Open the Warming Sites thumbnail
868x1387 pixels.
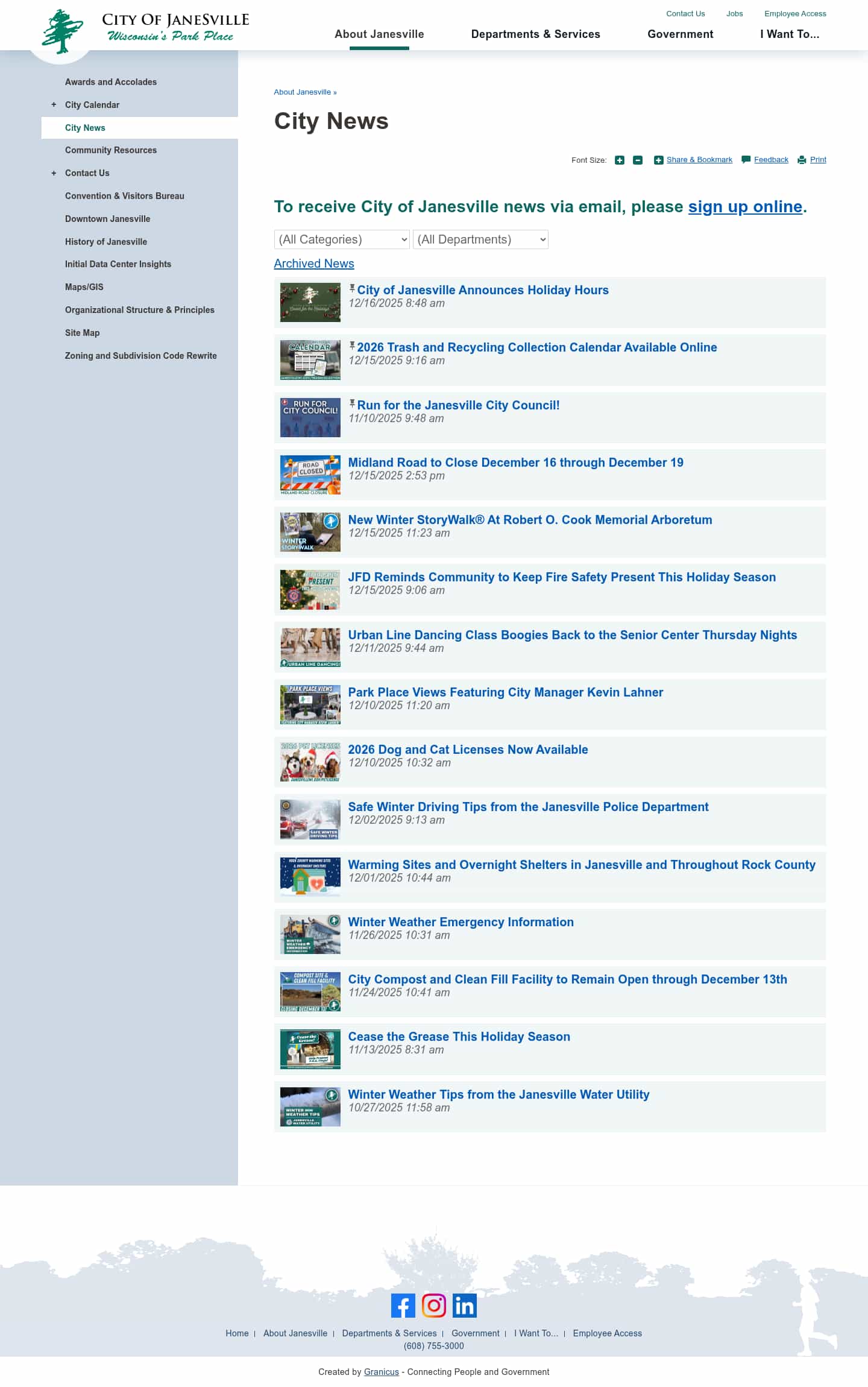pyautogui.click(x=310, y=877)
